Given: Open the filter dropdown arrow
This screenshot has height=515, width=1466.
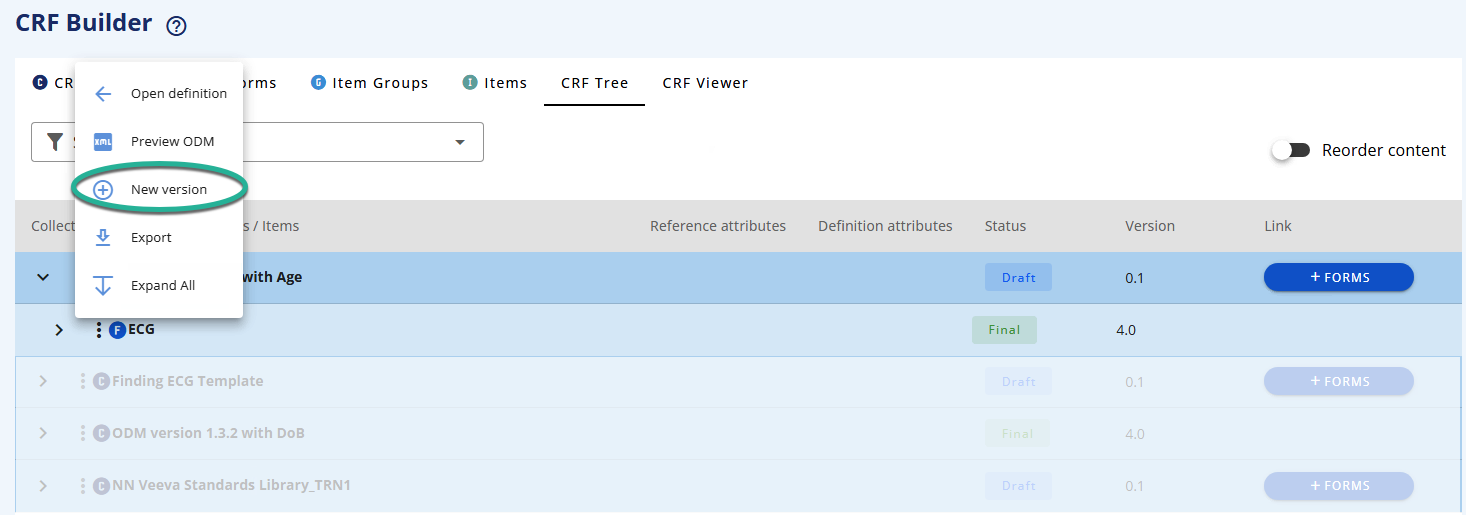Looking at the screenshot, I should (460, 142).
